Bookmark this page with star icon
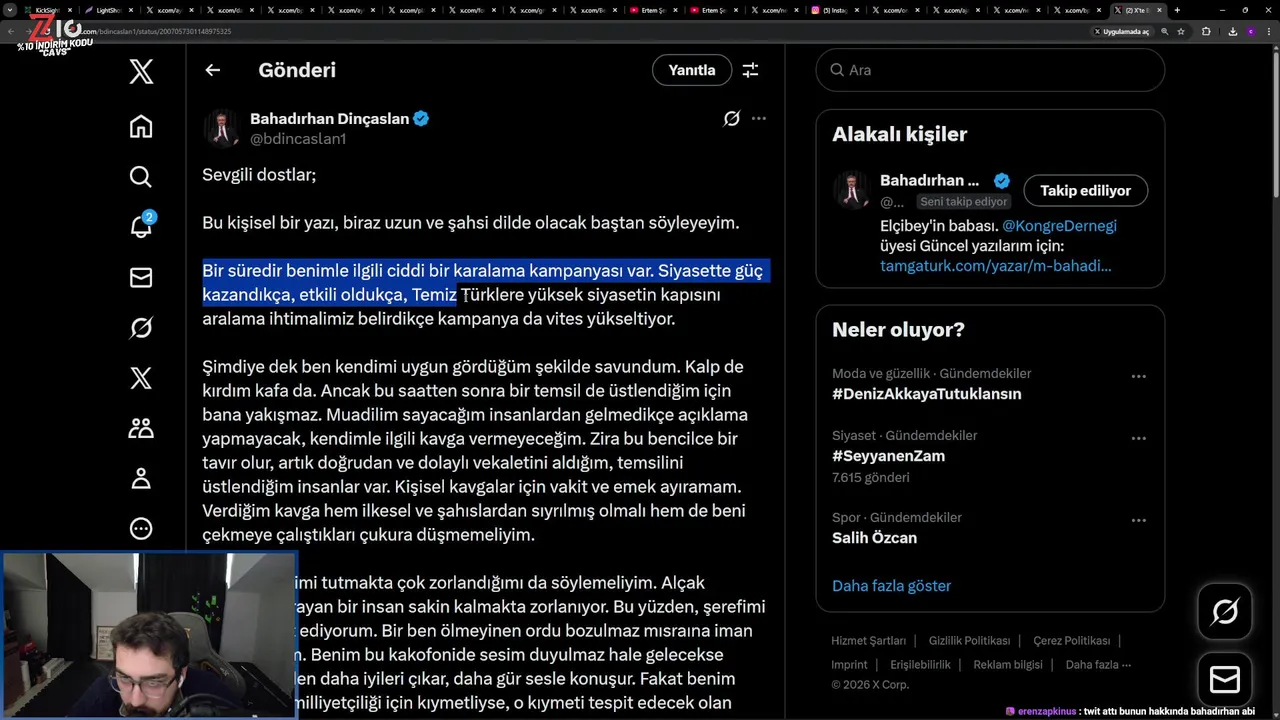The image size is (1280, 720). click(x=1181, y=31)
